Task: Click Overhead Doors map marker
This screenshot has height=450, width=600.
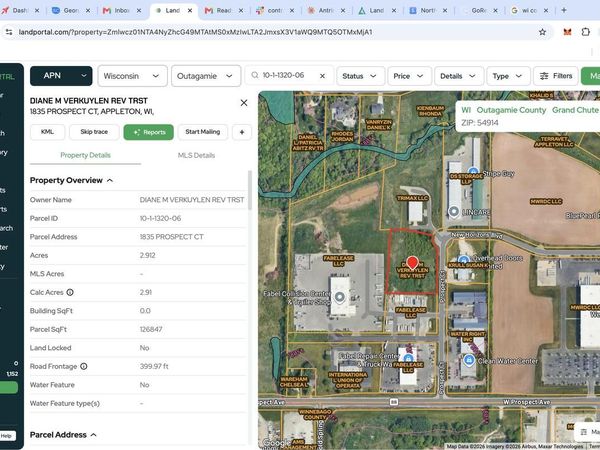Action: 463,260
